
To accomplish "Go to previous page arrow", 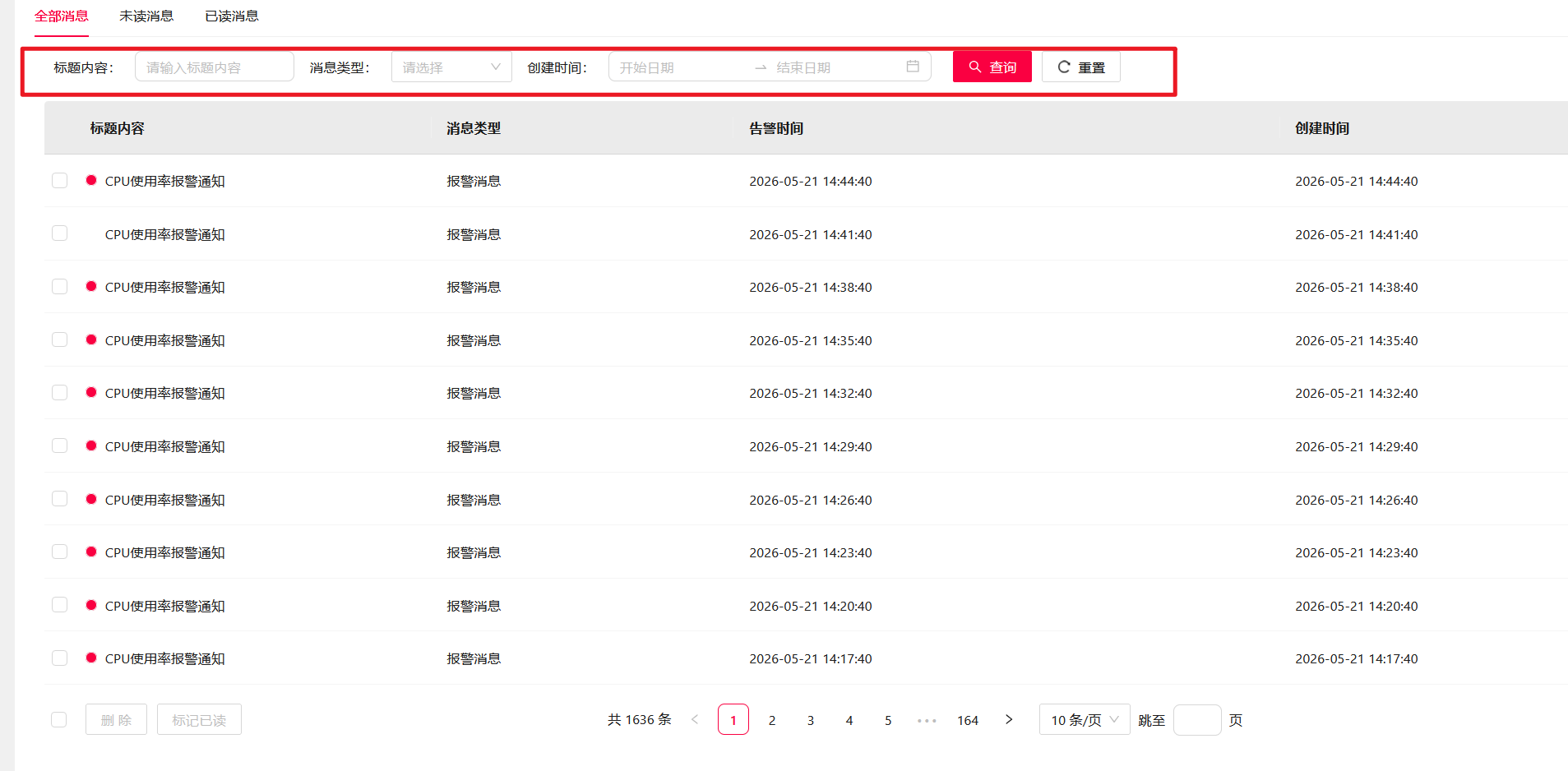I will 695,719.
